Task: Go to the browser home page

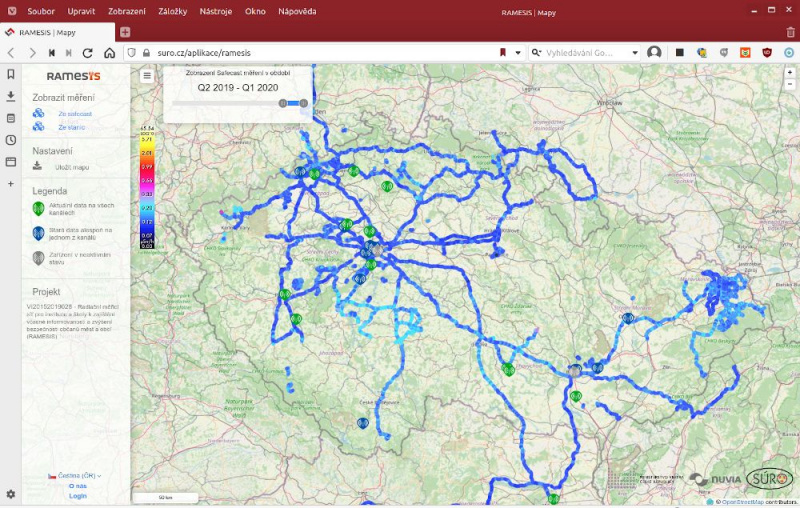Action: tap(110, 53)
